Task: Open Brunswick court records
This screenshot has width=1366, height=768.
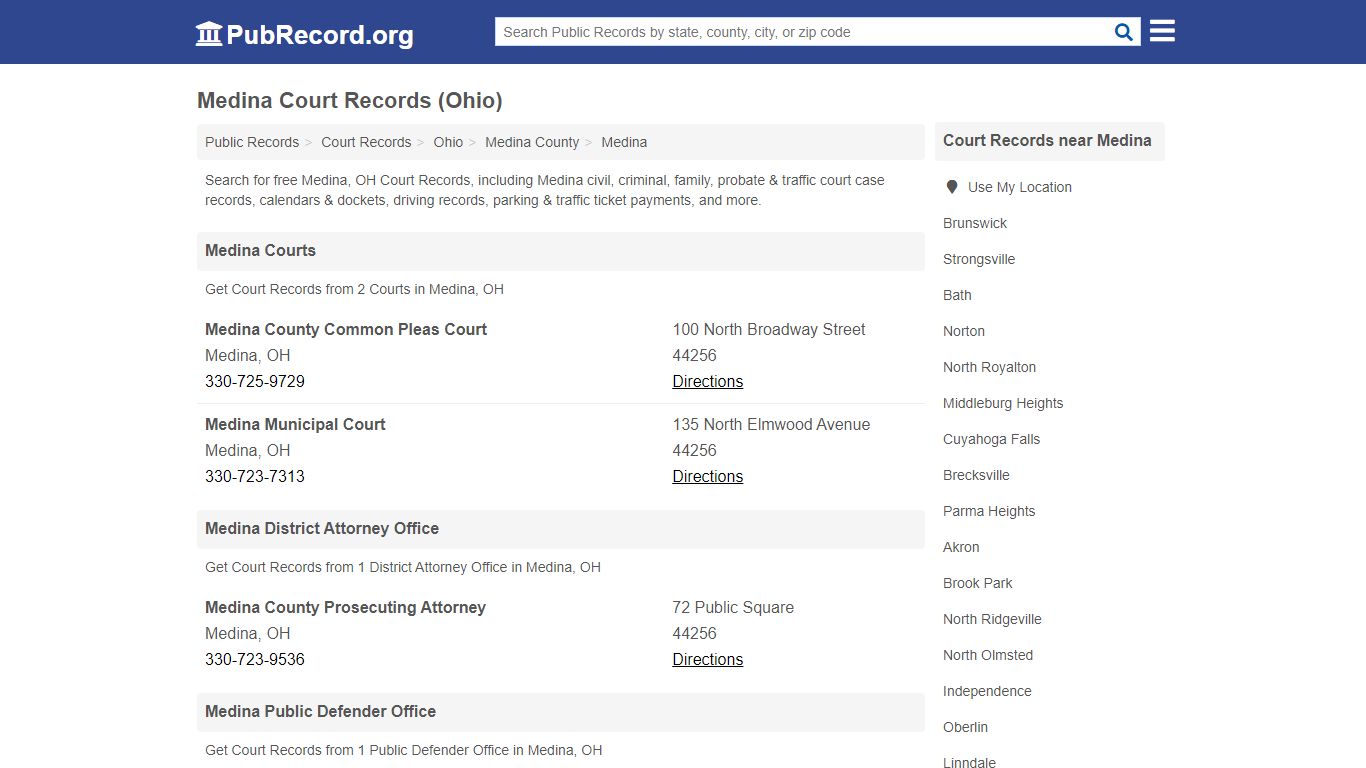Action: [975, 223]
